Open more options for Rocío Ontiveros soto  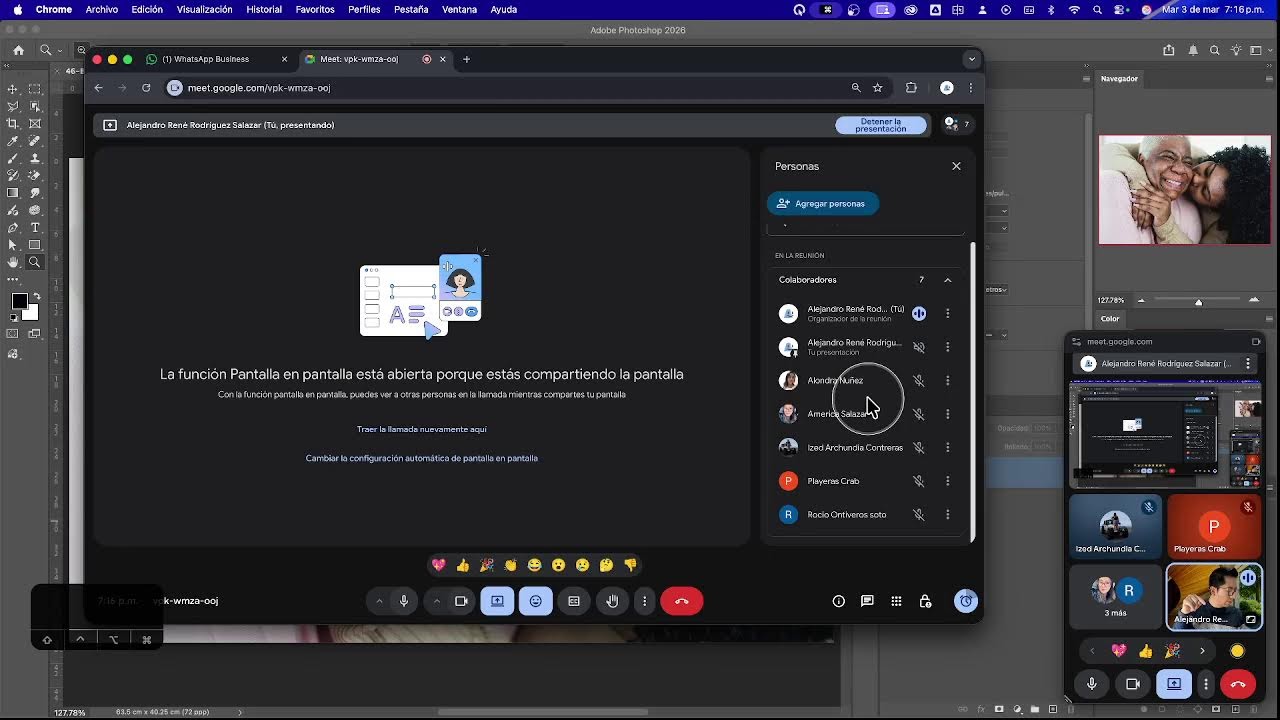point(948,514)
